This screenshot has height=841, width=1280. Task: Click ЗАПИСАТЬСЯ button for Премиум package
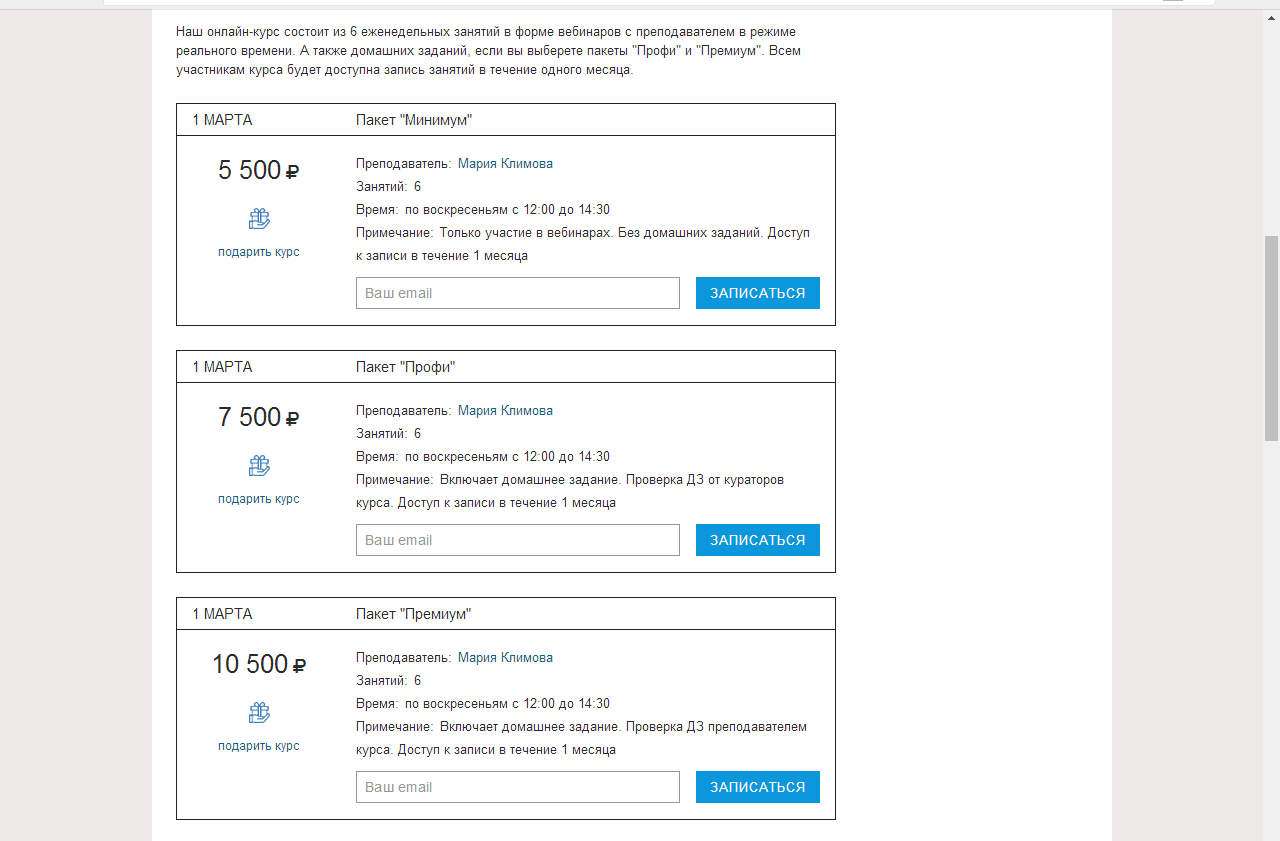point(758,787)
